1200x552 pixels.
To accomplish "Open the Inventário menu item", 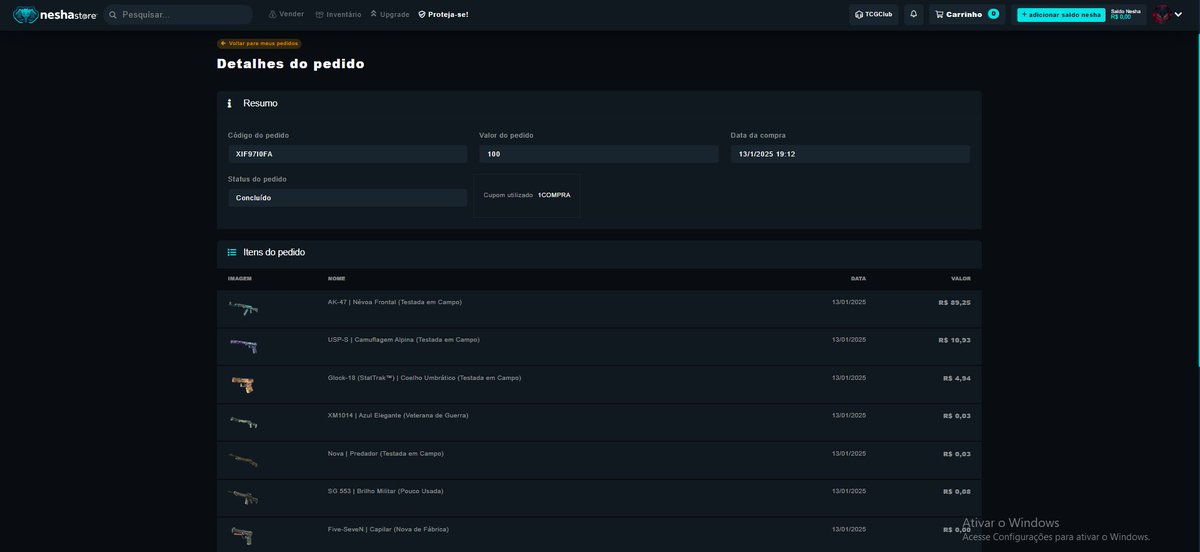I will coord(338,15).
